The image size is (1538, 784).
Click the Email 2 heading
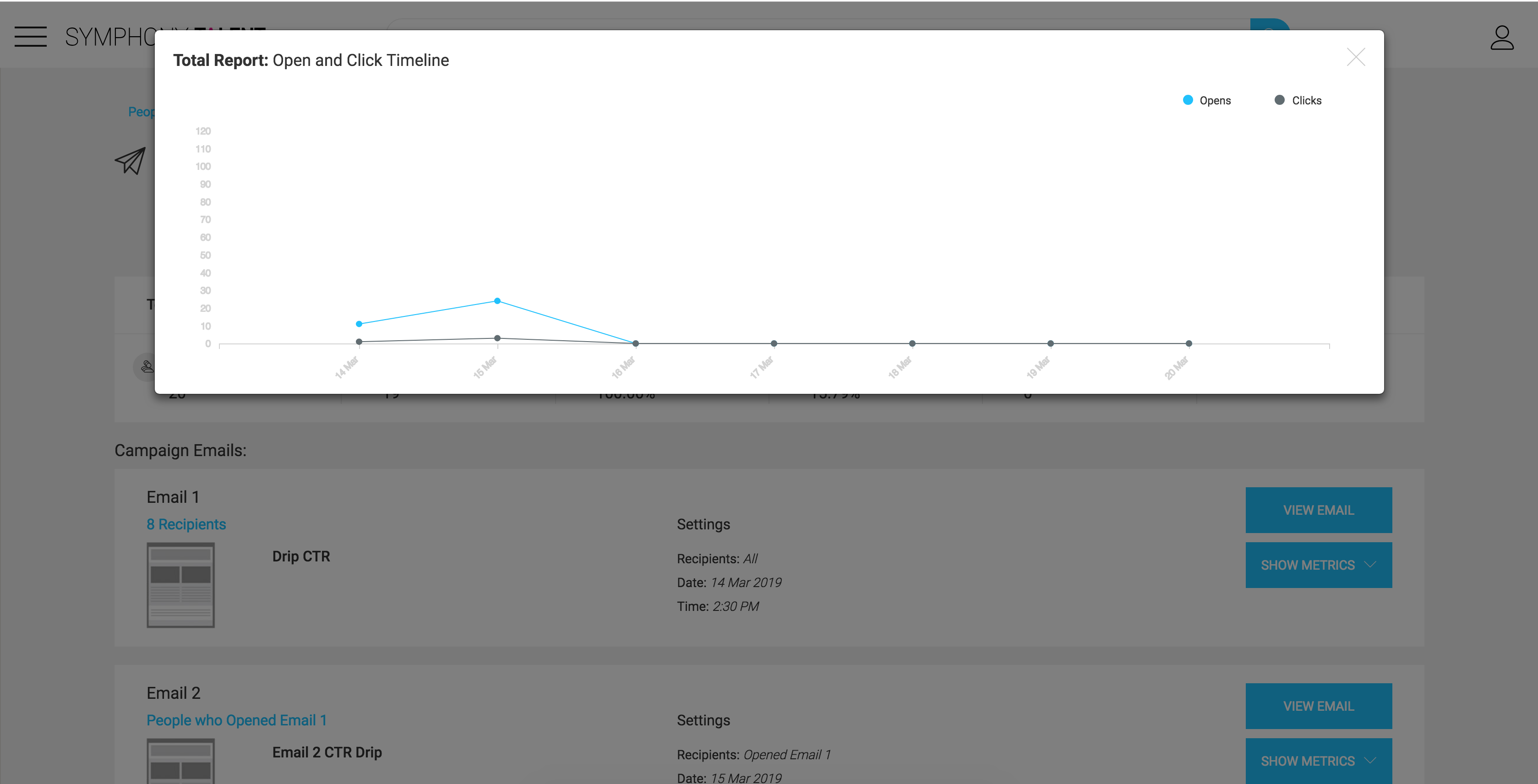[x=174, y=693]
